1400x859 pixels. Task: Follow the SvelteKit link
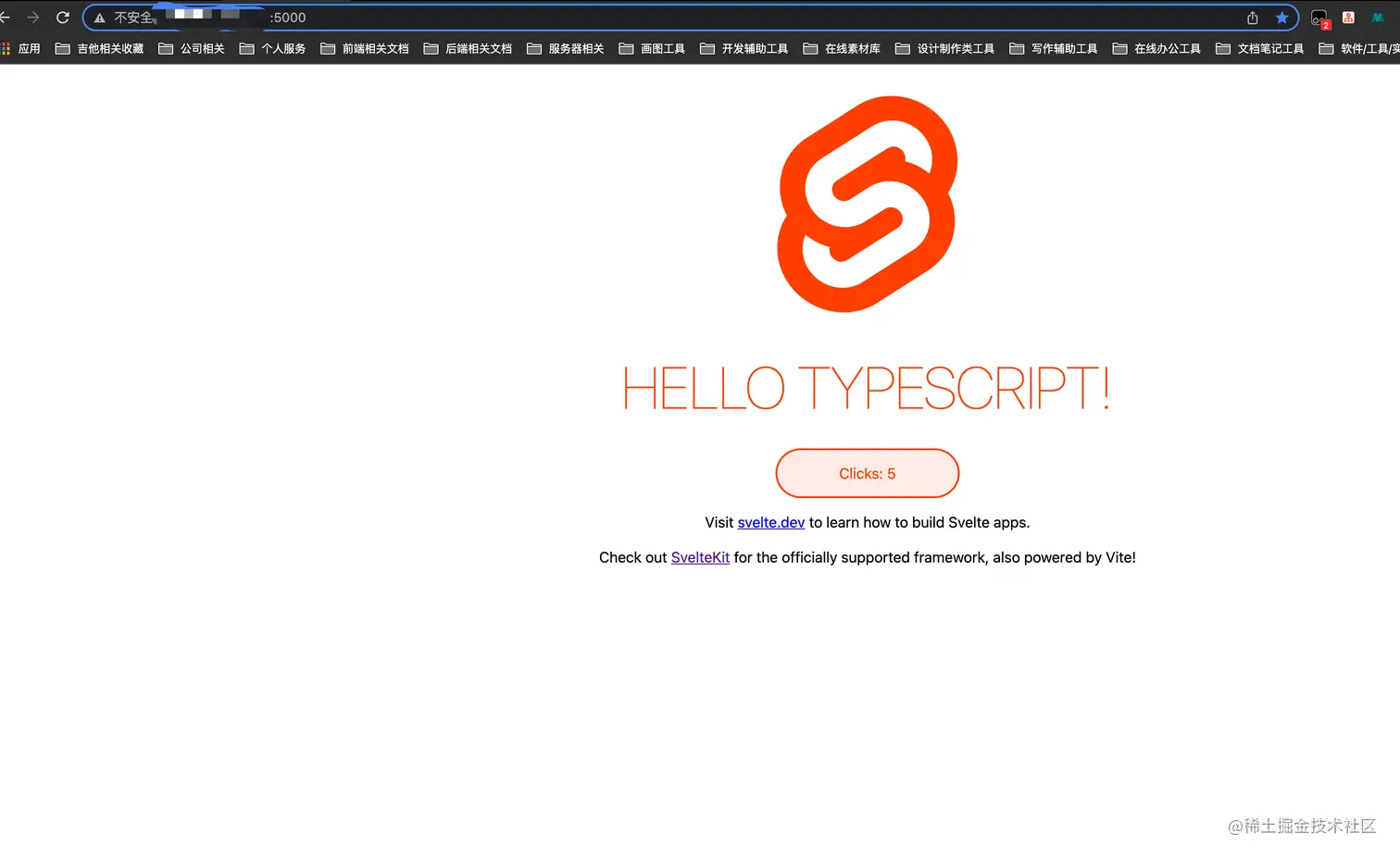click(x=700, y=557)
